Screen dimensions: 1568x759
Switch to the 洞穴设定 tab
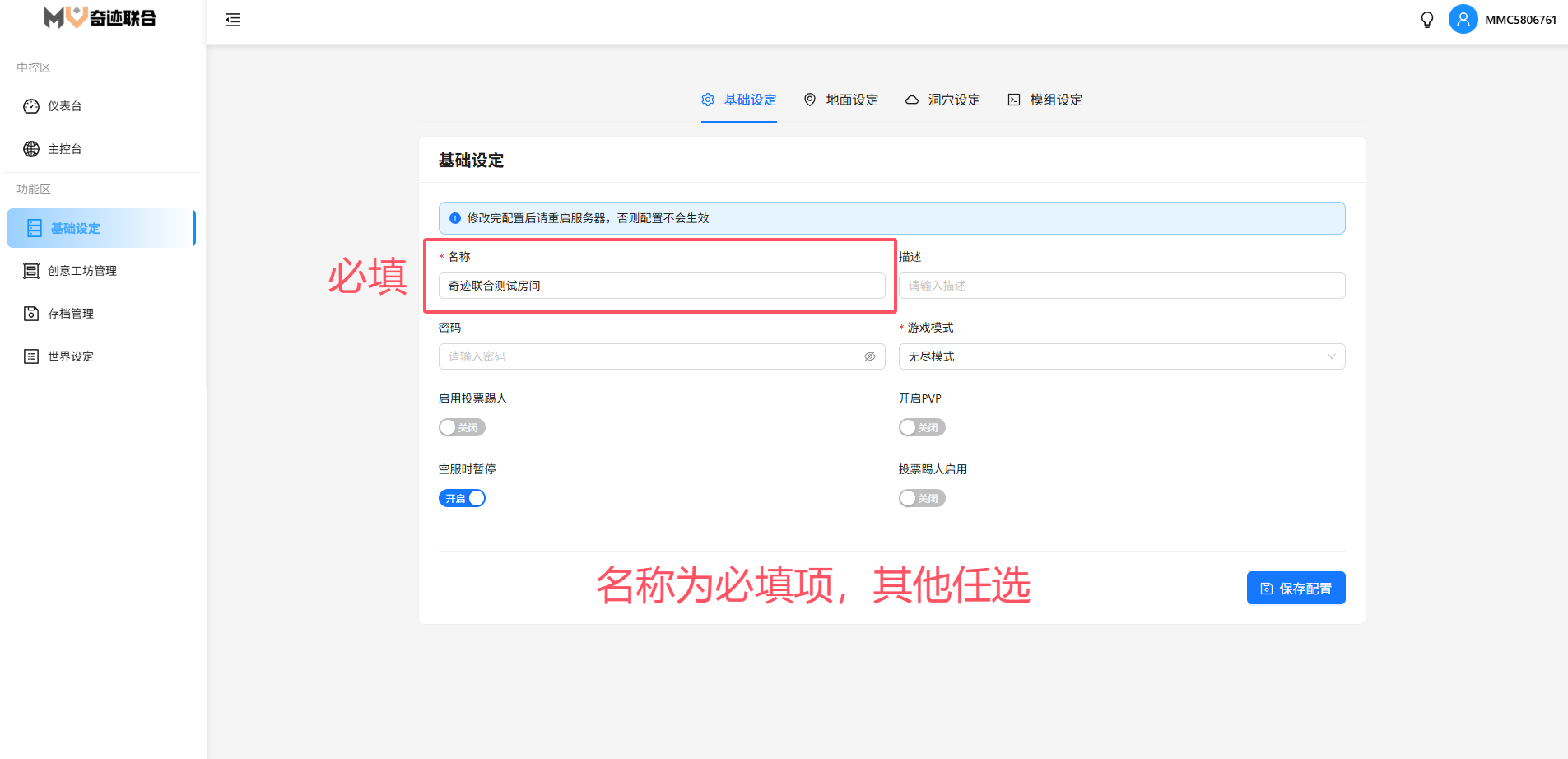[x=943, y=100]
